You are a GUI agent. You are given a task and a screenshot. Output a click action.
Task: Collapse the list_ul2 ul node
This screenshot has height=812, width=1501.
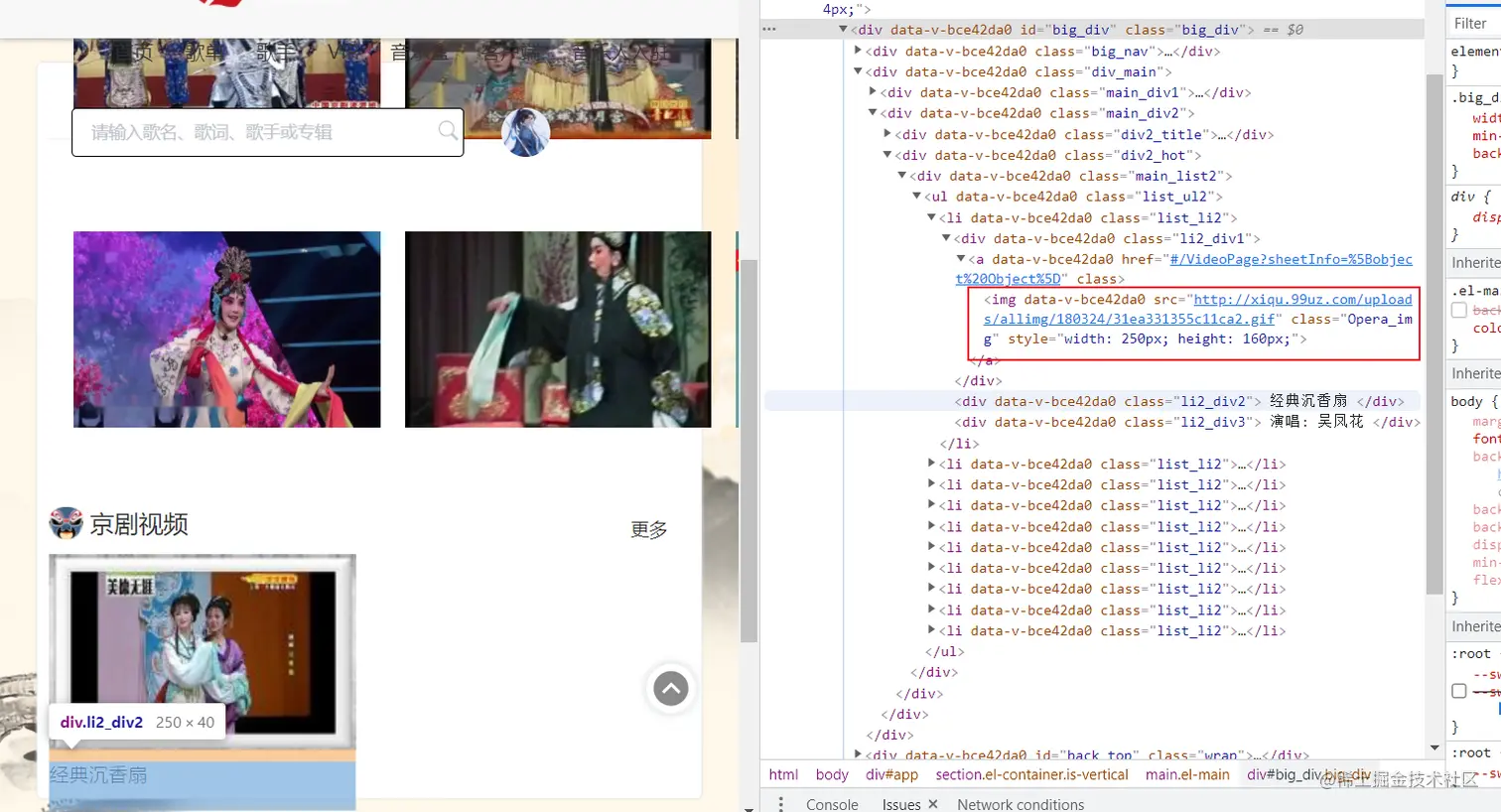click(917, 197)
